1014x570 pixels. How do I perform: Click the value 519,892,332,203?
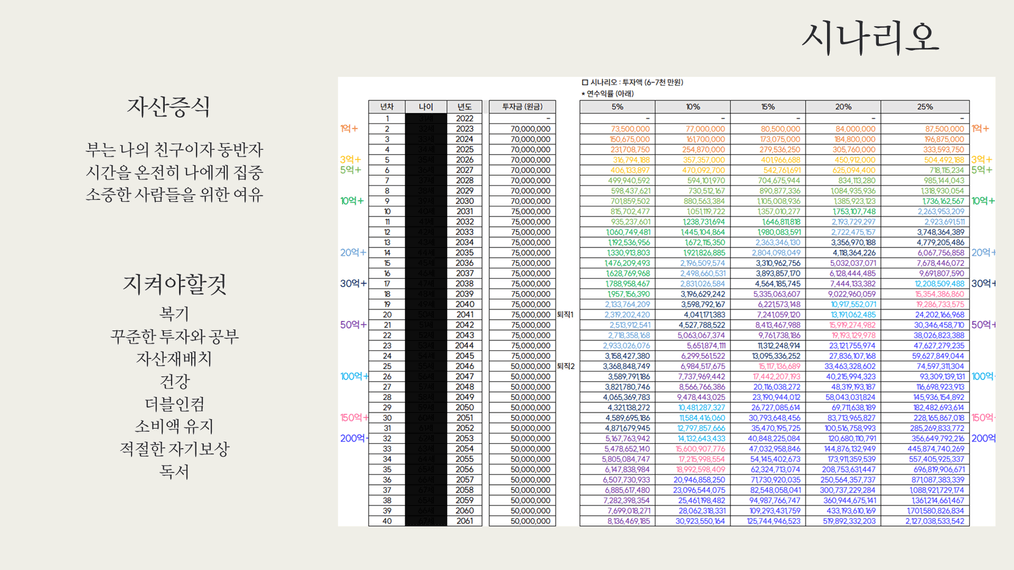pyautogui.click(x=849, y=521)
